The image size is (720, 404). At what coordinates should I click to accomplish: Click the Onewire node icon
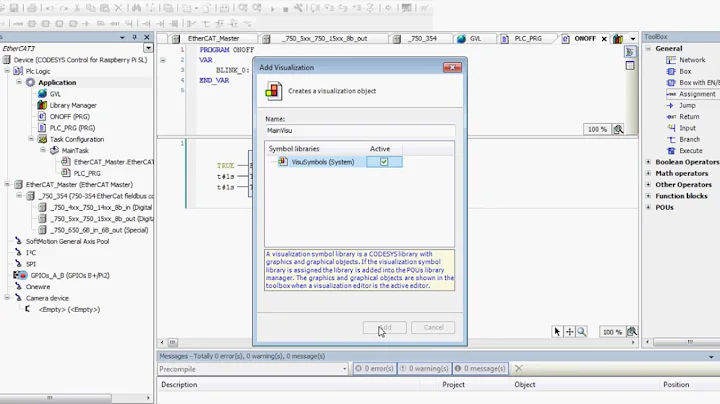pos(18,286)
